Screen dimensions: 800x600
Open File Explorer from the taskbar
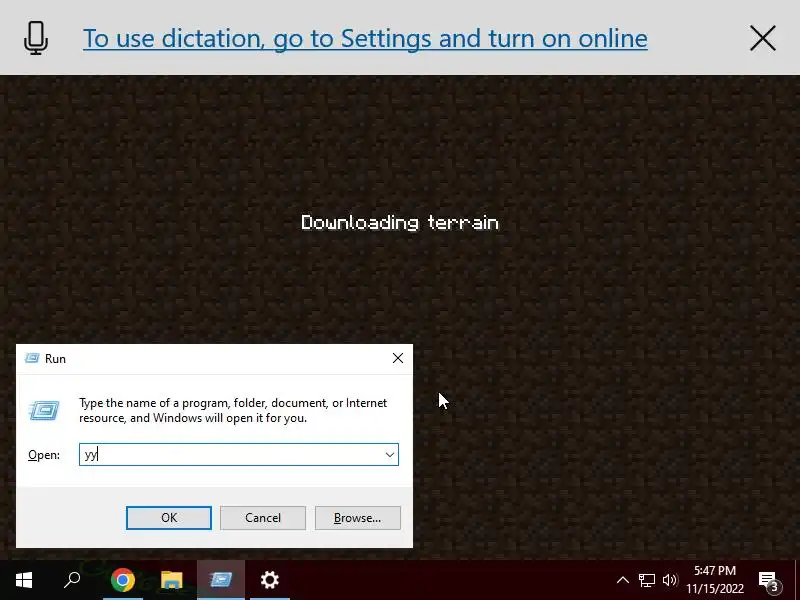(171, 580)
